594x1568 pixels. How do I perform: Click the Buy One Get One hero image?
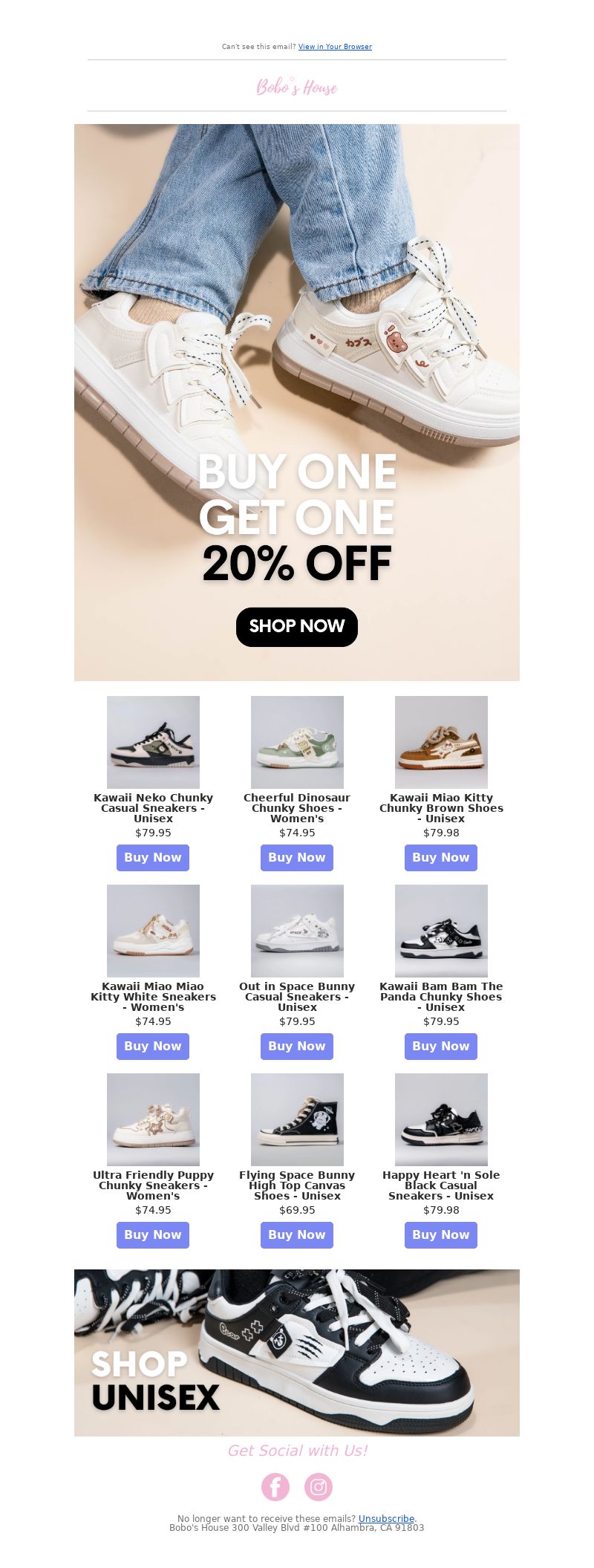pos(297,403)
